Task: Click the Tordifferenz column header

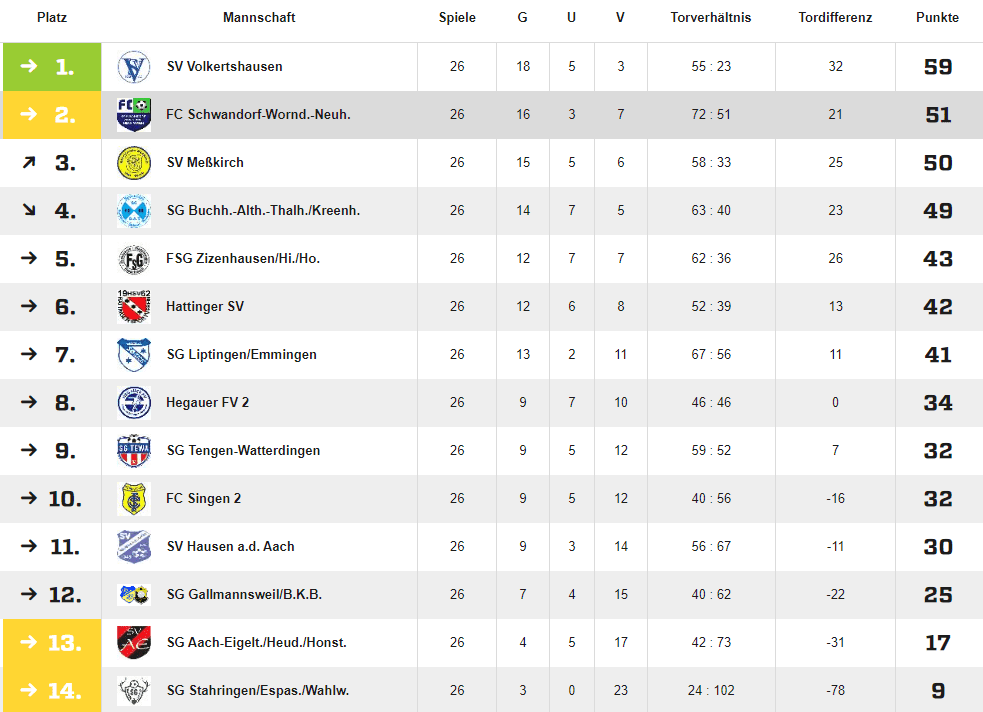Action: (835, 18)
